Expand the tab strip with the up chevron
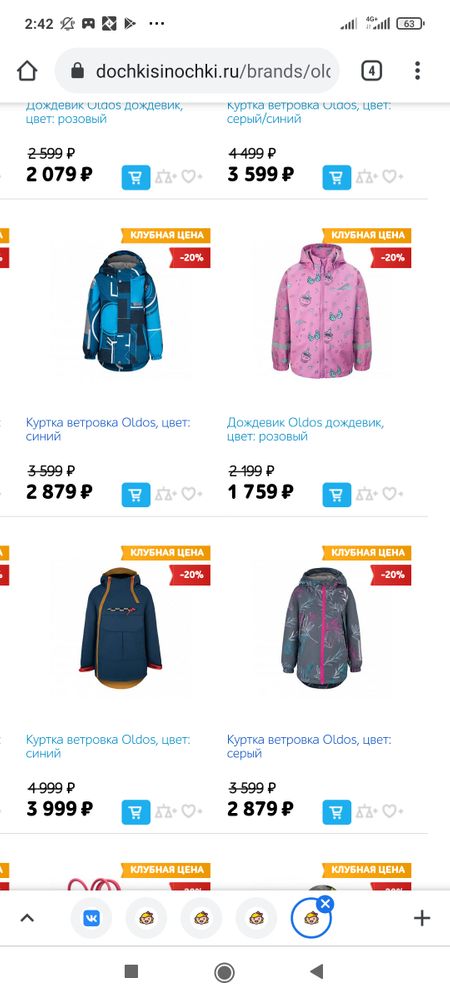 [x=27, y=918]
